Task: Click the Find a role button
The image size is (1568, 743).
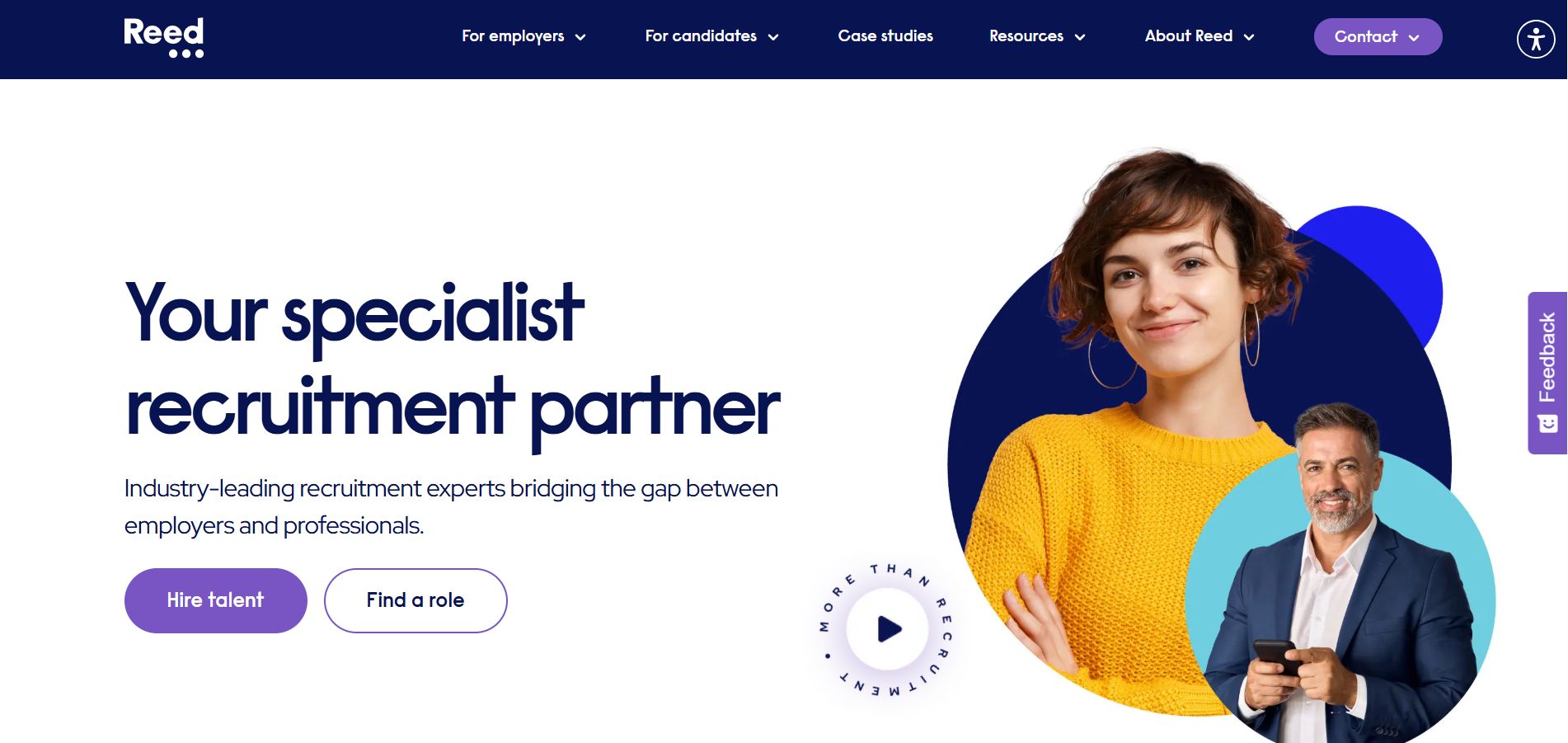Action: [415, 600]
